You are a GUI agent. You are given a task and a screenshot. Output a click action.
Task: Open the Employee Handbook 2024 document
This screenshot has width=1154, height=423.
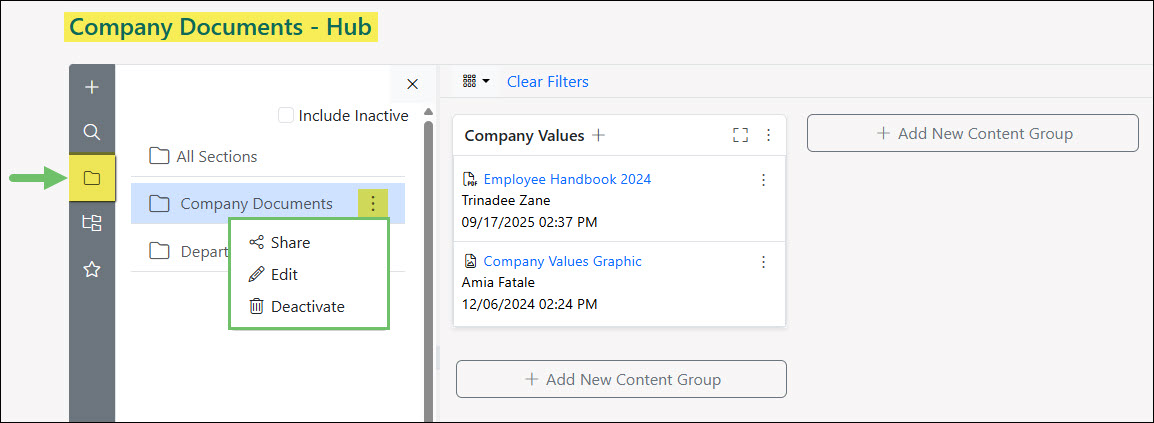tap(567, 179)
